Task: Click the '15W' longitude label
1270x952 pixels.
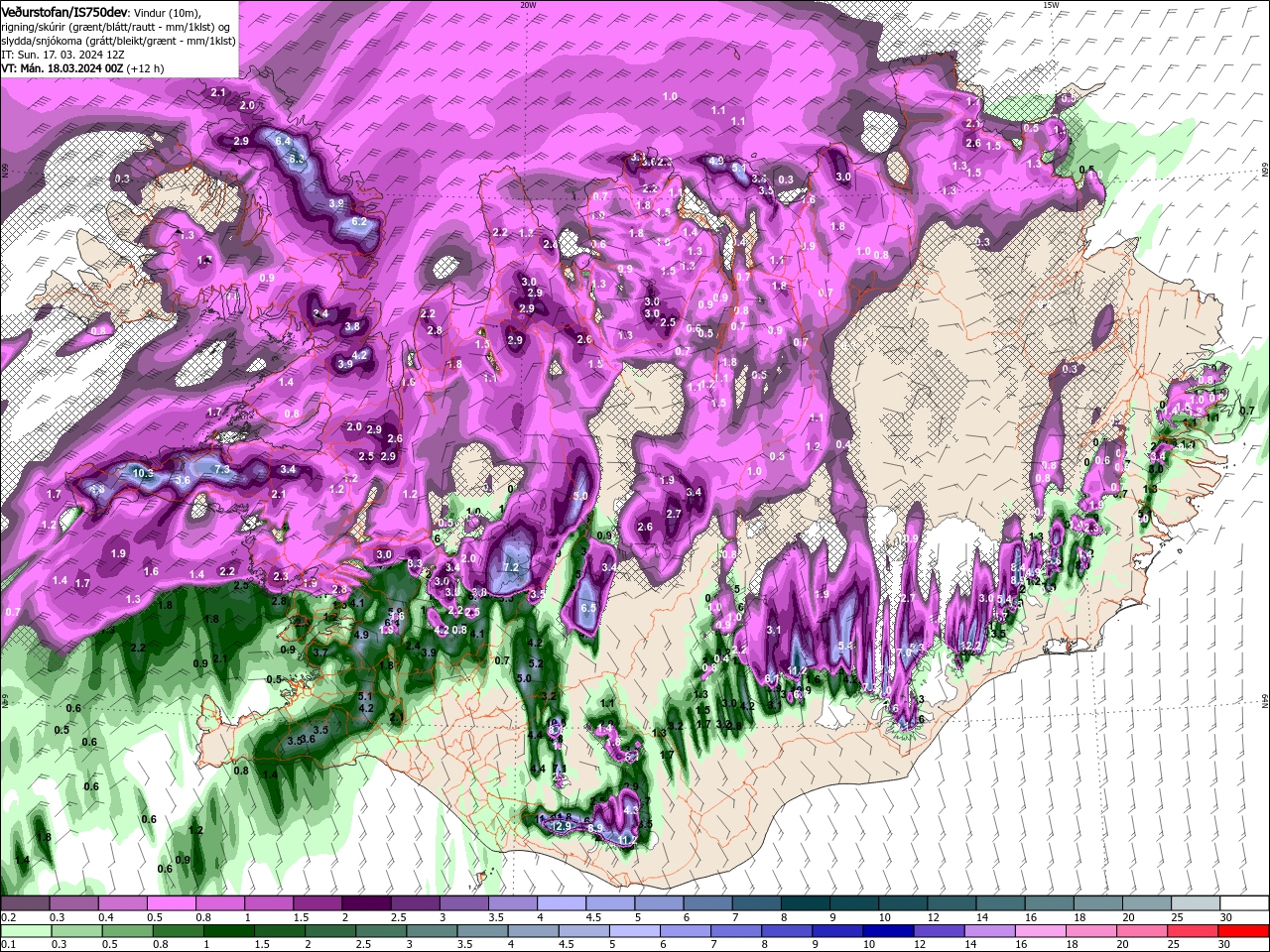Action: (1051, 5)
